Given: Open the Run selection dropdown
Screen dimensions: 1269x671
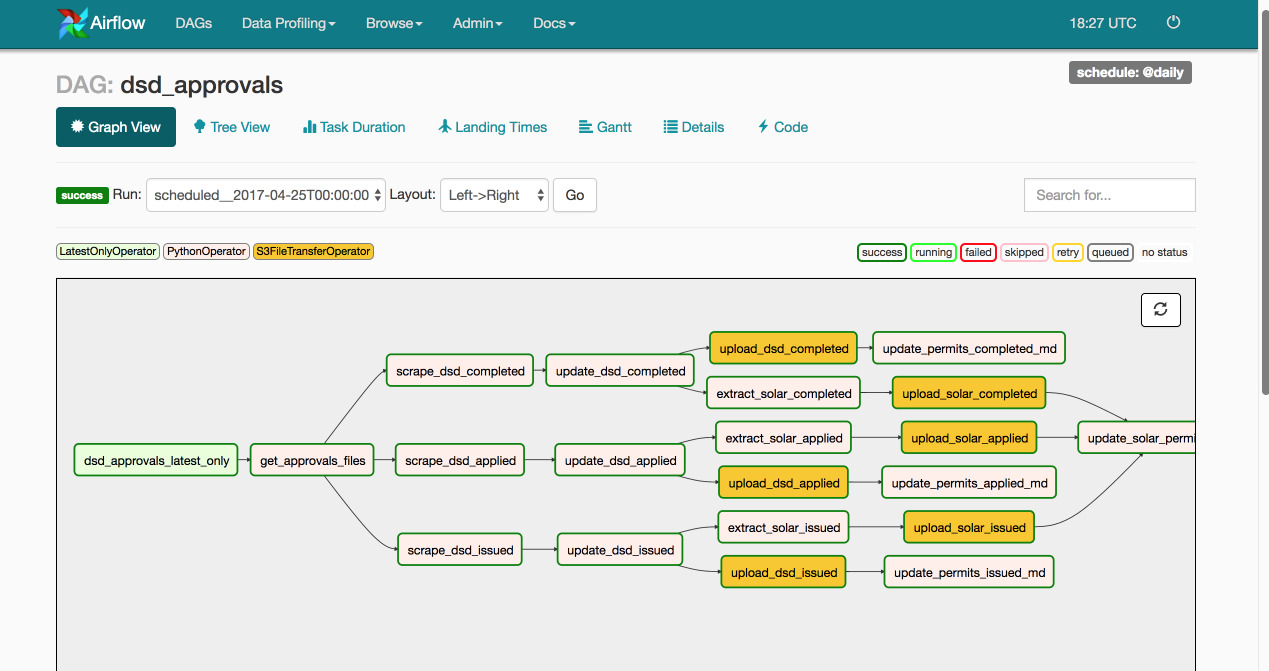Looking at the screenshot, I should coord(266,195).
